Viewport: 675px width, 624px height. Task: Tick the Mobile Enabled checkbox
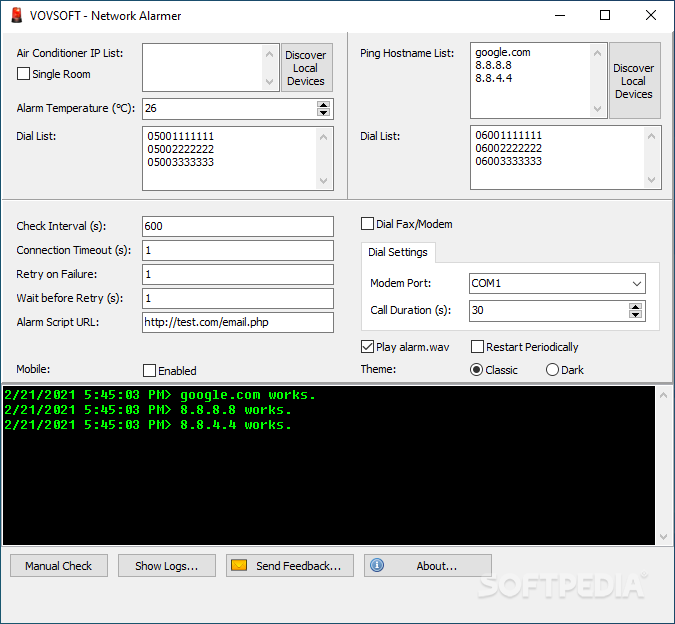(149, 371)
